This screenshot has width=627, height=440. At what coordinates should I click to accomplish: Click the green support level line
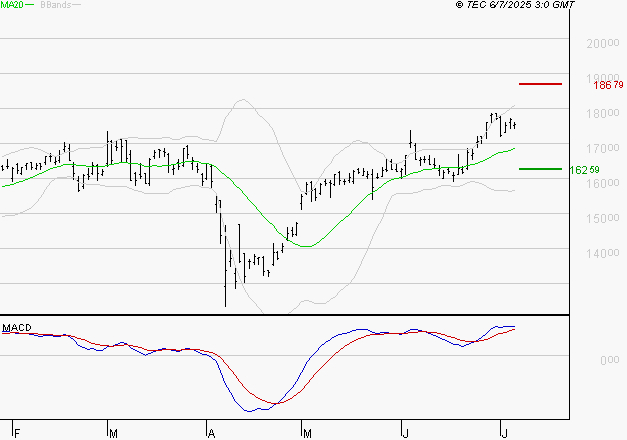[540, 169]
